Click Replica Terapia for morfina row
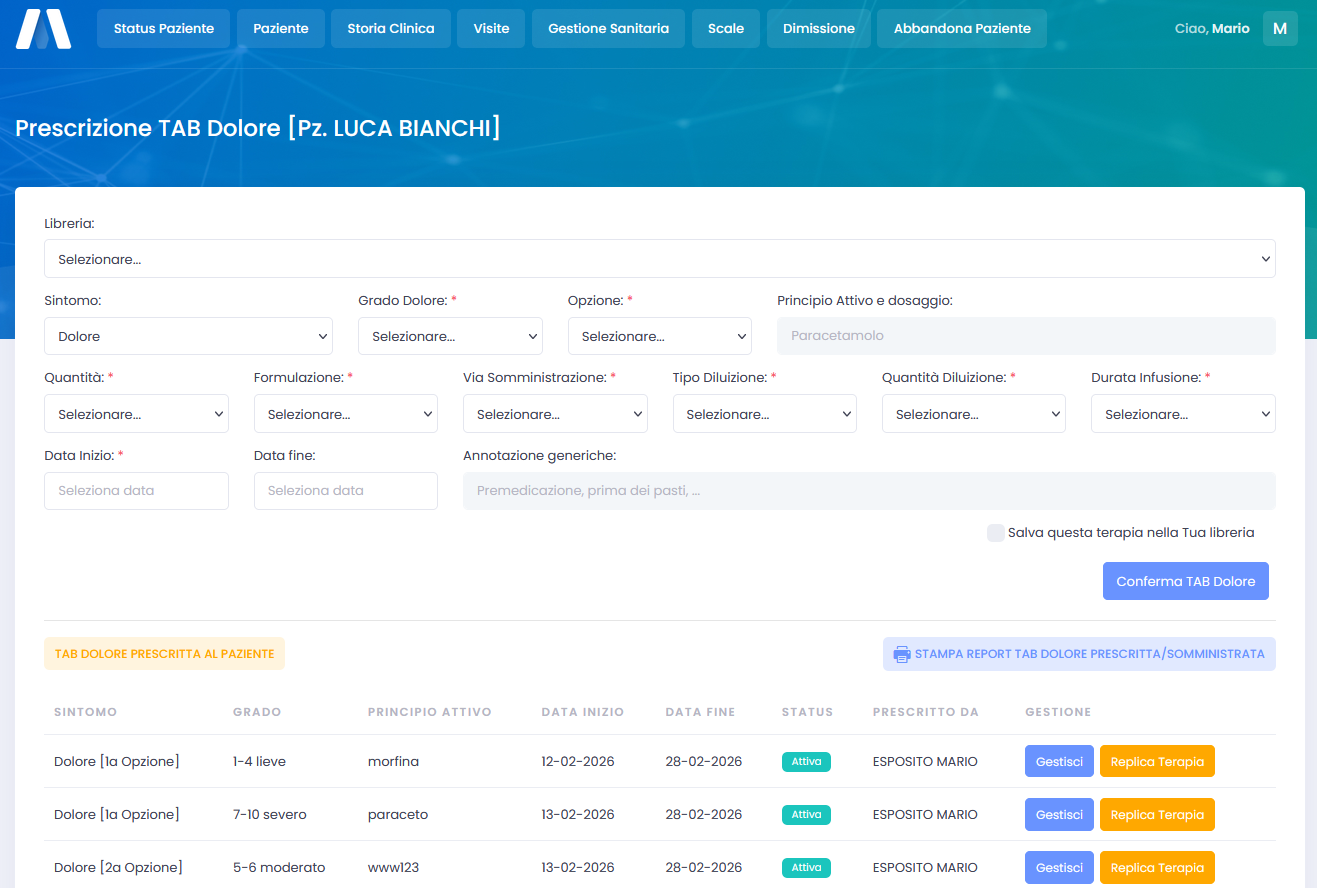 click(1157, 762)
